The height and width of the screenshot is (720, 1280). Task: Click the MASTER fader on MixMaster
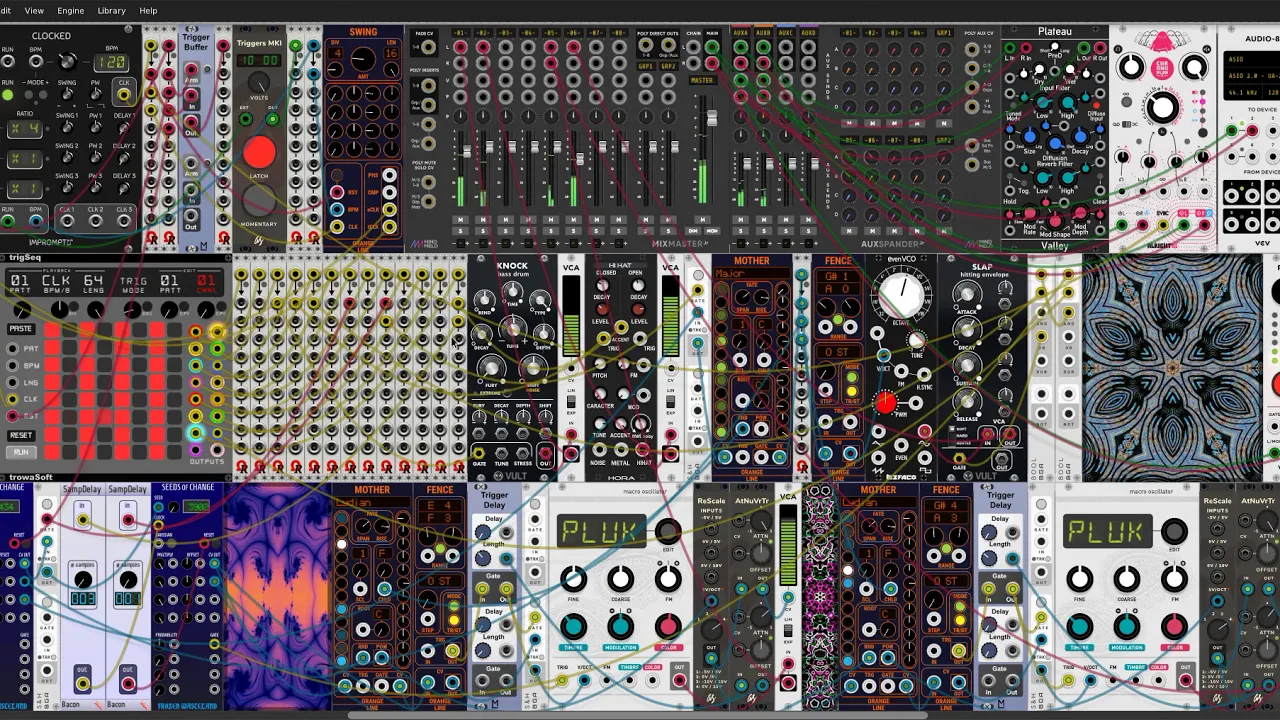tap(711, 120)
